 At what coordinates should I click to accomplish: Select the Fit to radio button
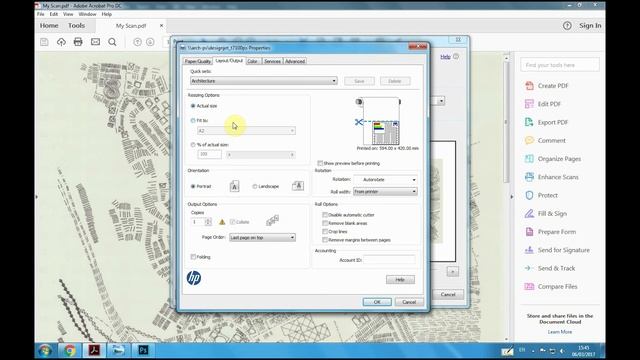coord(193,120)
